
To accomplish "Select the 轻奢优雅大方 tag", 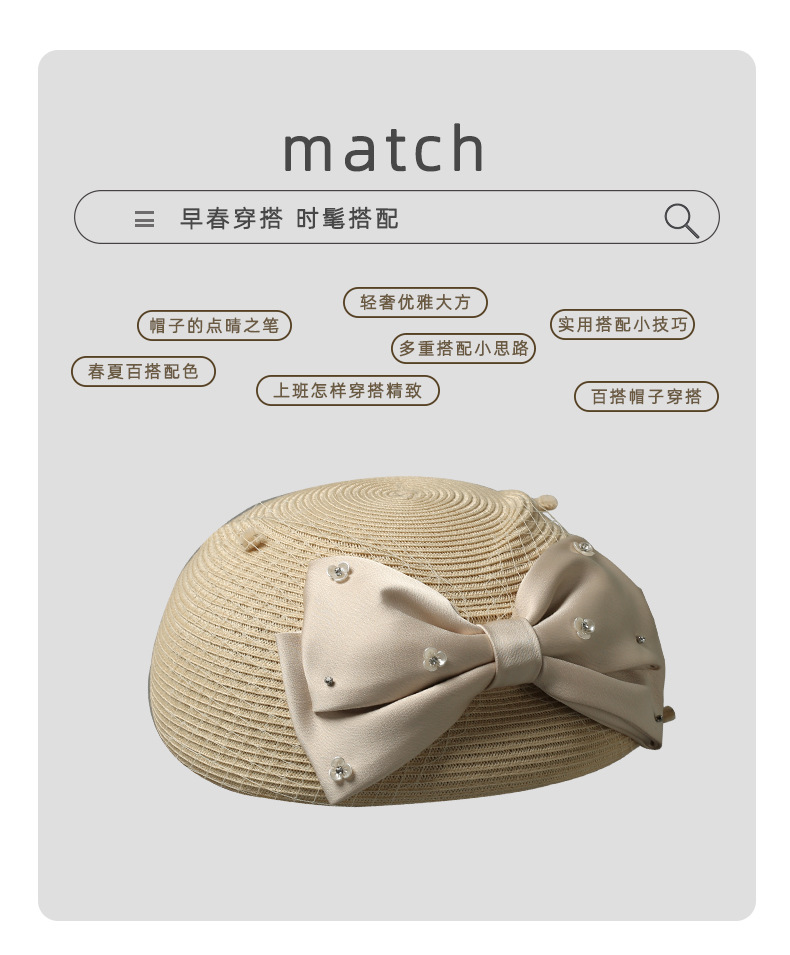I will pos(415,302).
